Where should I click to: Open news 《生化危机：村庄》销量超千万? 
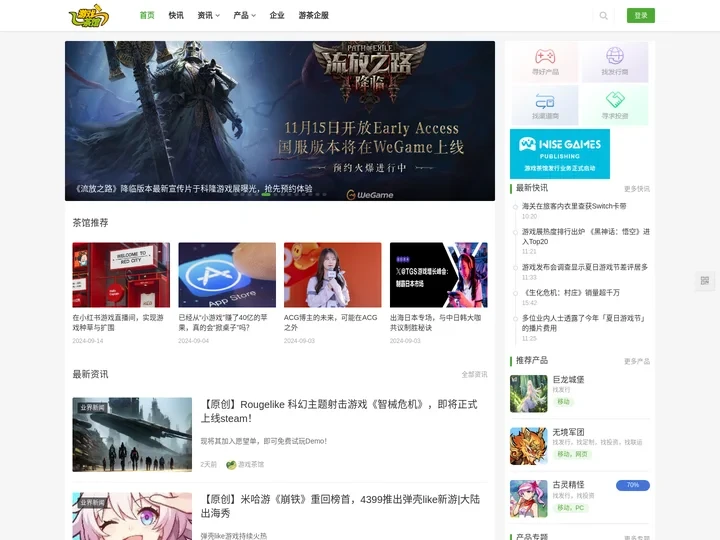tap(571, 292)
